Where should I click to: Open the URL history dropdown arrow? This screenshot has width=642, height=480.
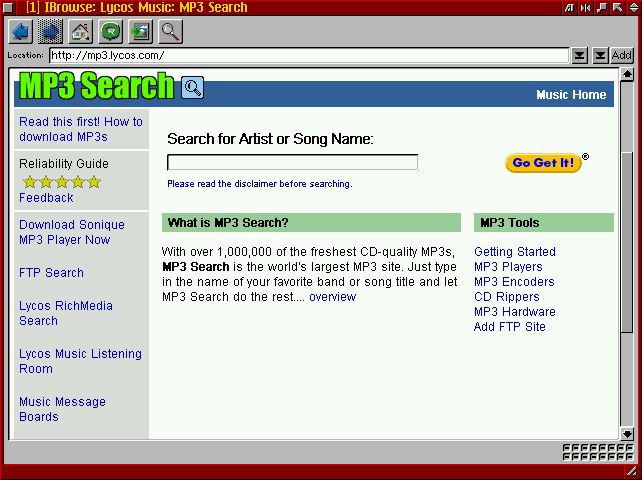point(579,55)
